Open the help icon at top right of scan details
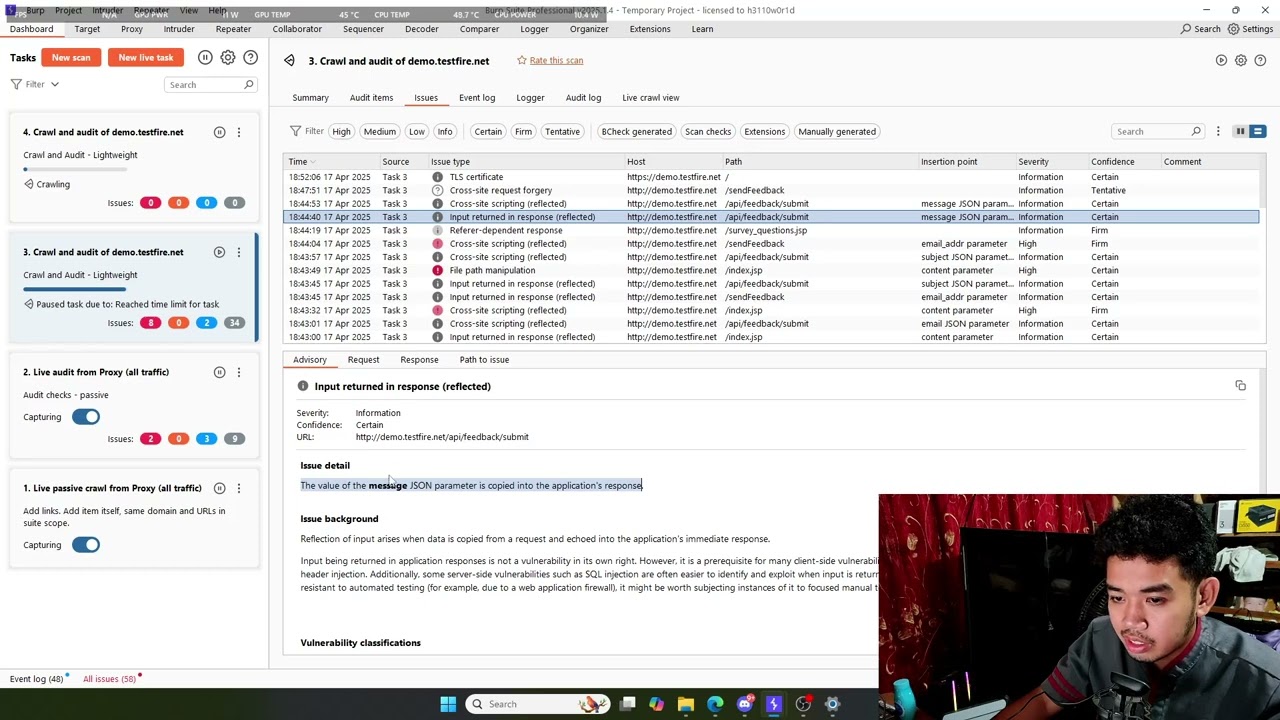 pyautogui.click(x=1260, y=61)
